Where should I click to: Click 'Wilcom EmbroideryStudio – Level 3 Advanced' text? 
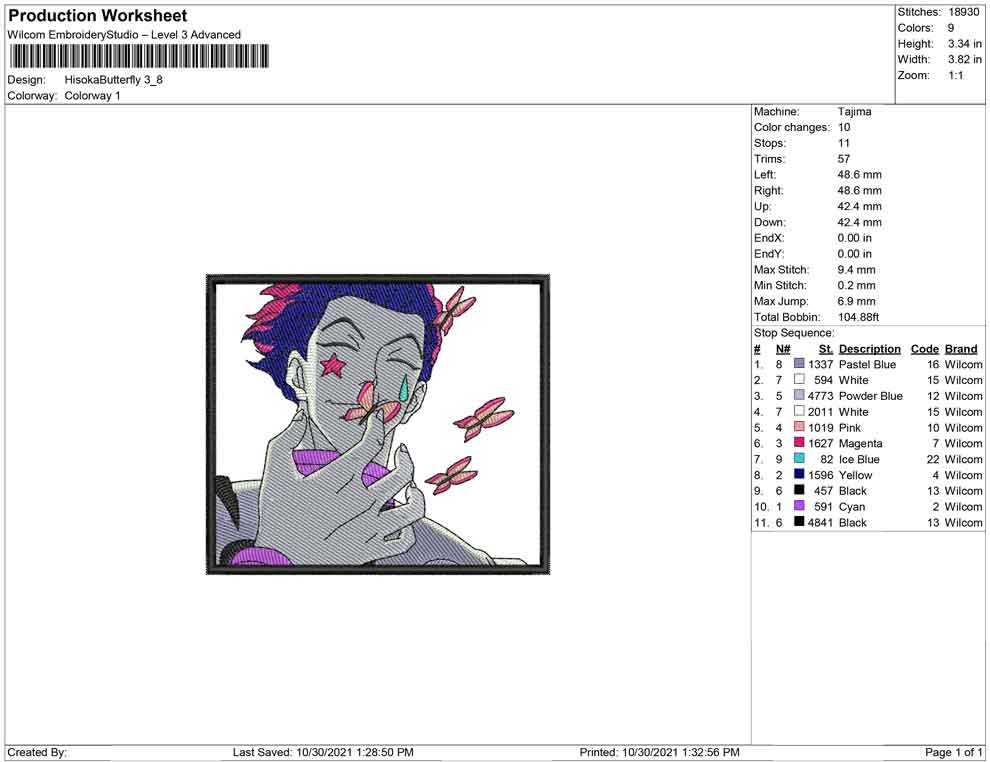[124, 35]
